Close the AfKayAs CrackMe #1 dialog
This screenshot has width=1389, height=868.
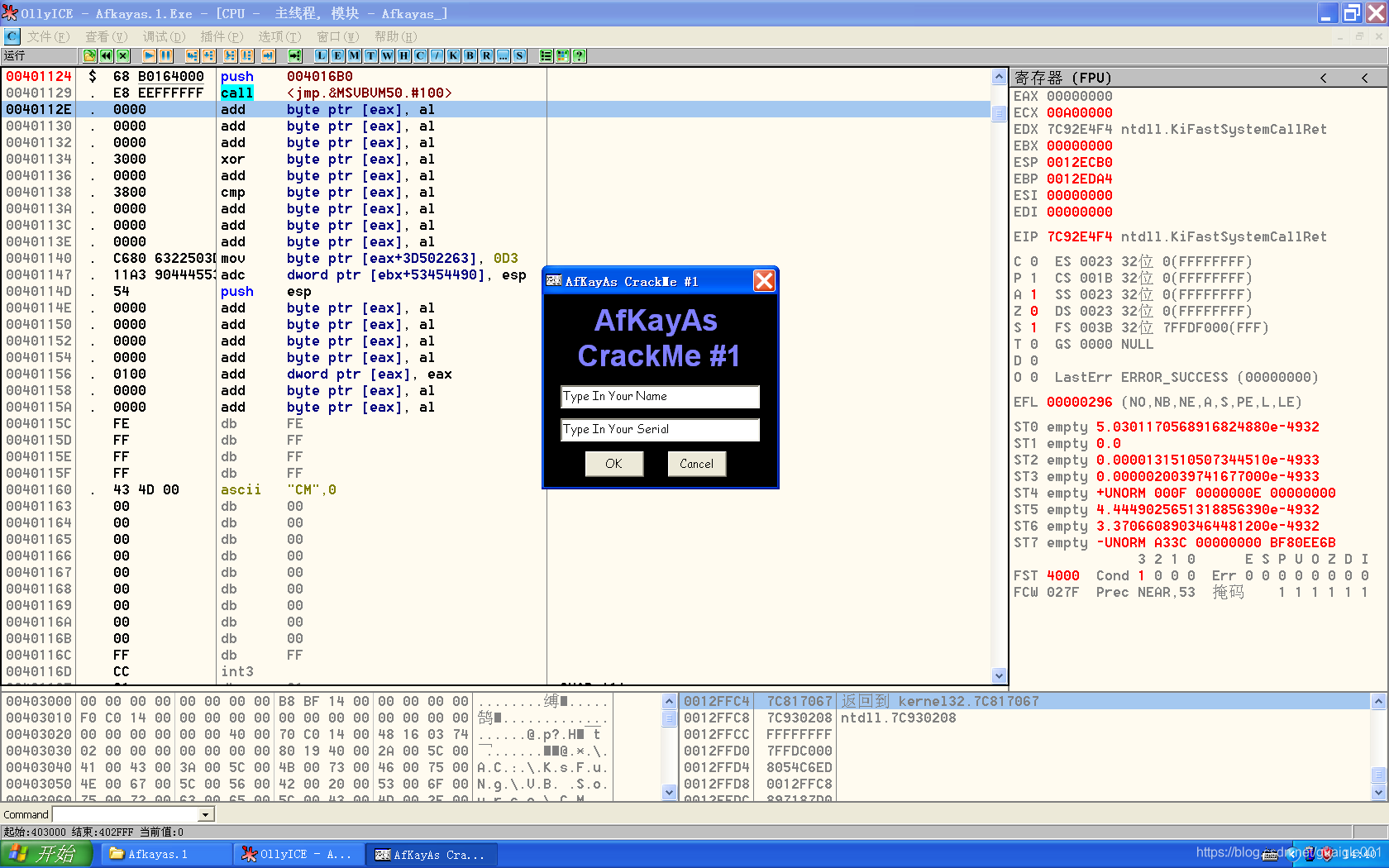pyautogui.click(x=764, y=281)
